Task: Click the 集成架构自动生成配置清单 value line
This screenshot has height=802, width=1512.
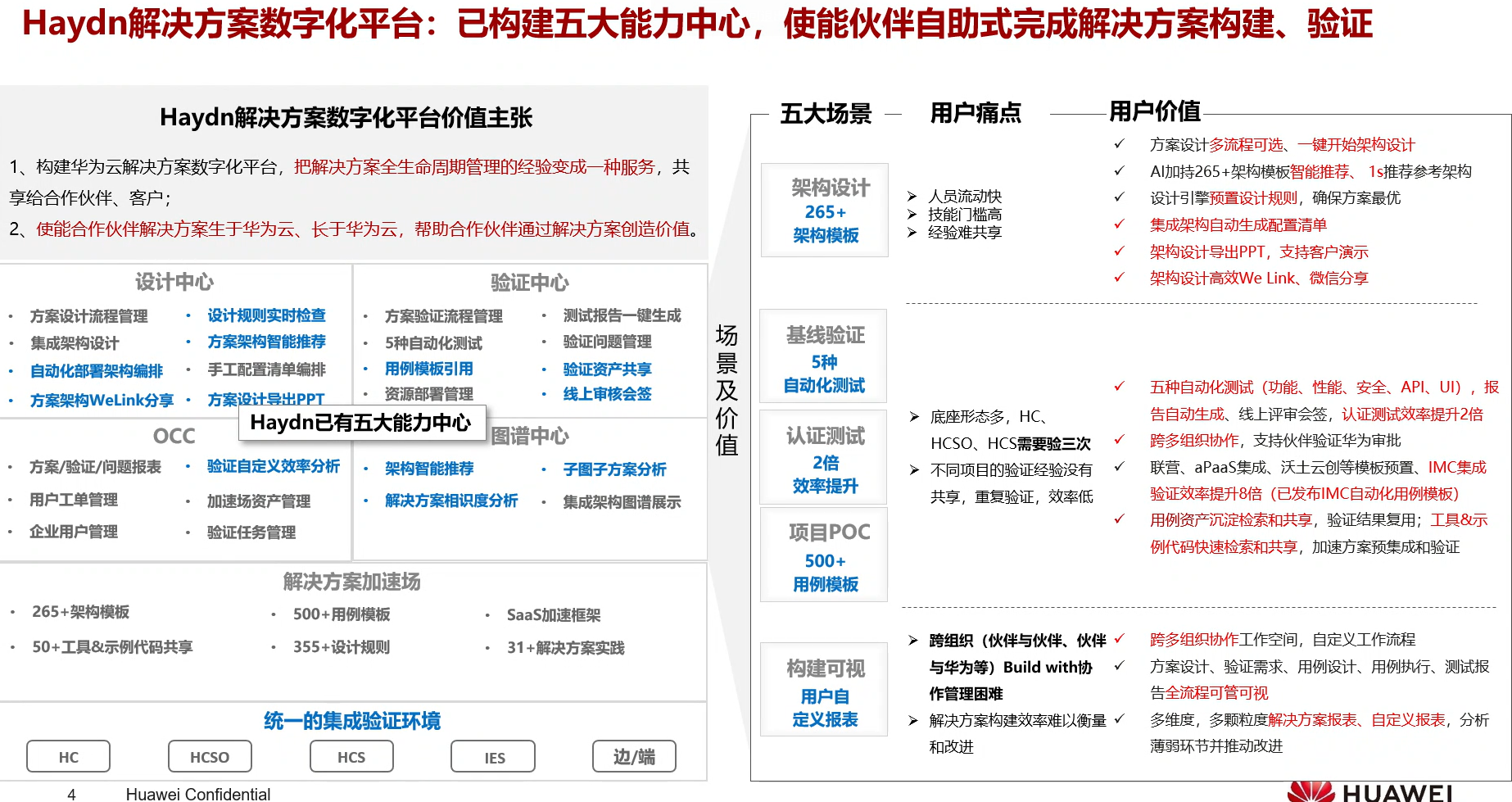Action: pos(1238,225)
